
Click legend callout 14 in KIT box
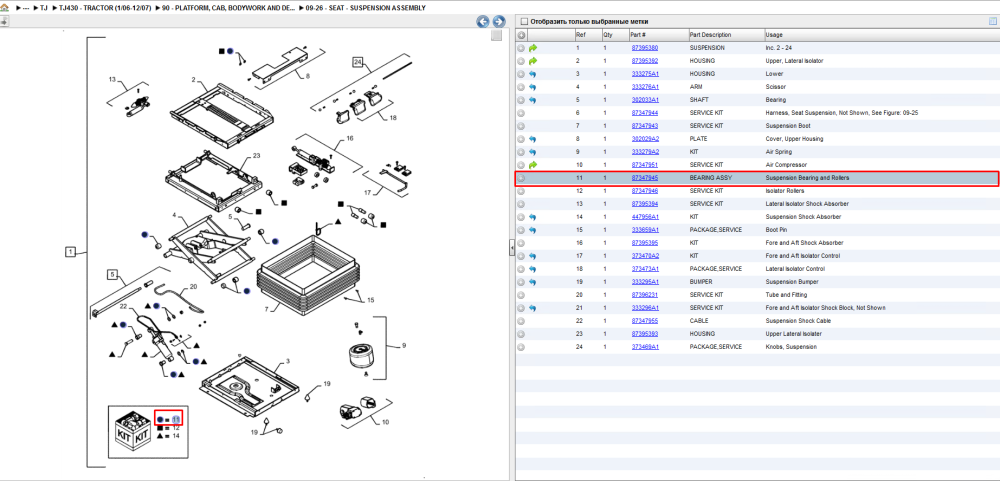175,436
